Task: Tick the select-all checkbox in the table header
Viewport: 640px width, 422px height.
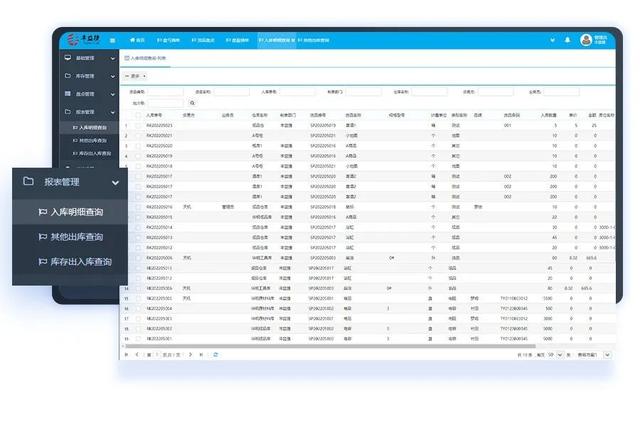Action: [138, 115]
